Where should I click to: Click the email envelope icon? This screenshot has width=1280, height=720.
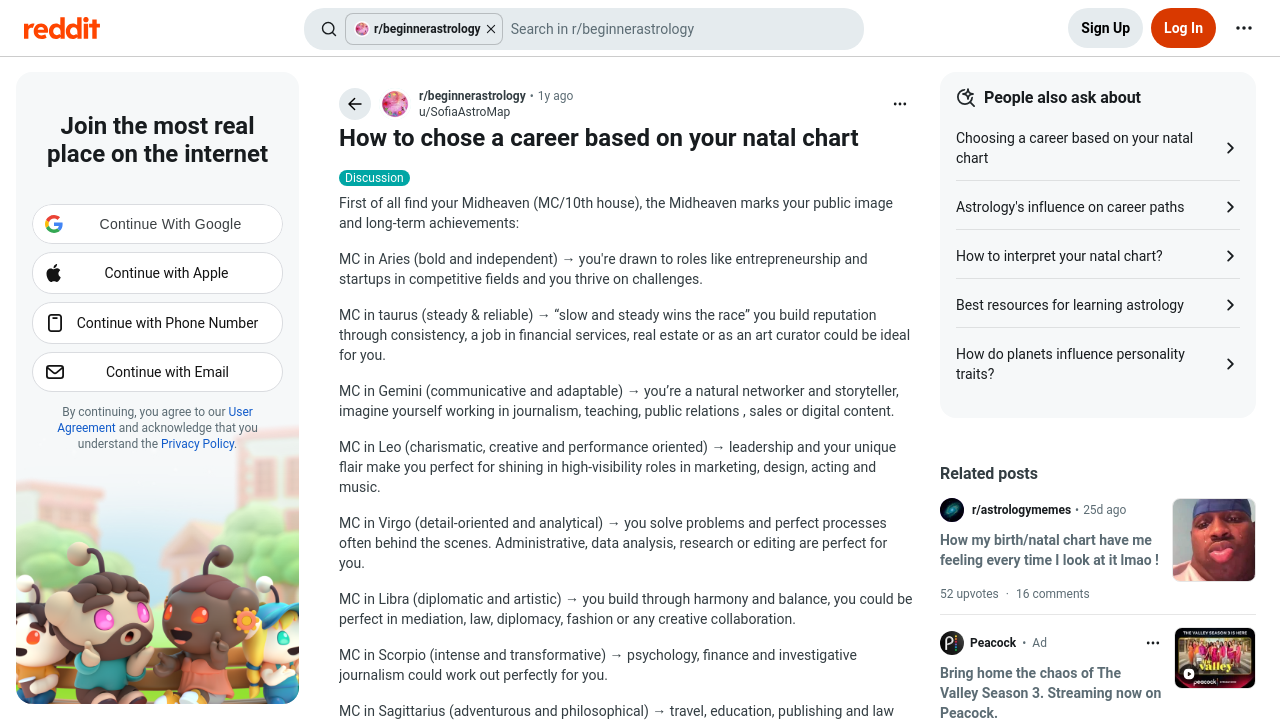55,372
